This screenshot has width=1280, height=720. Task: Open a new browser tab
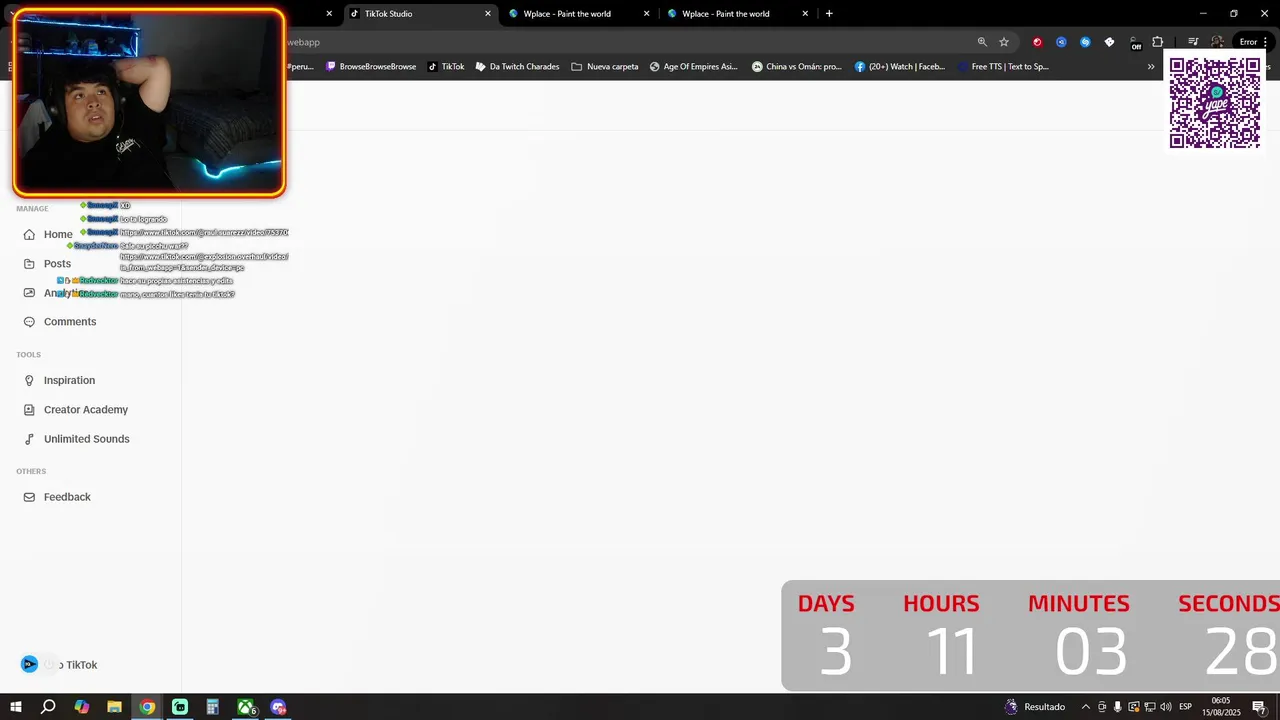click(829, 14)
